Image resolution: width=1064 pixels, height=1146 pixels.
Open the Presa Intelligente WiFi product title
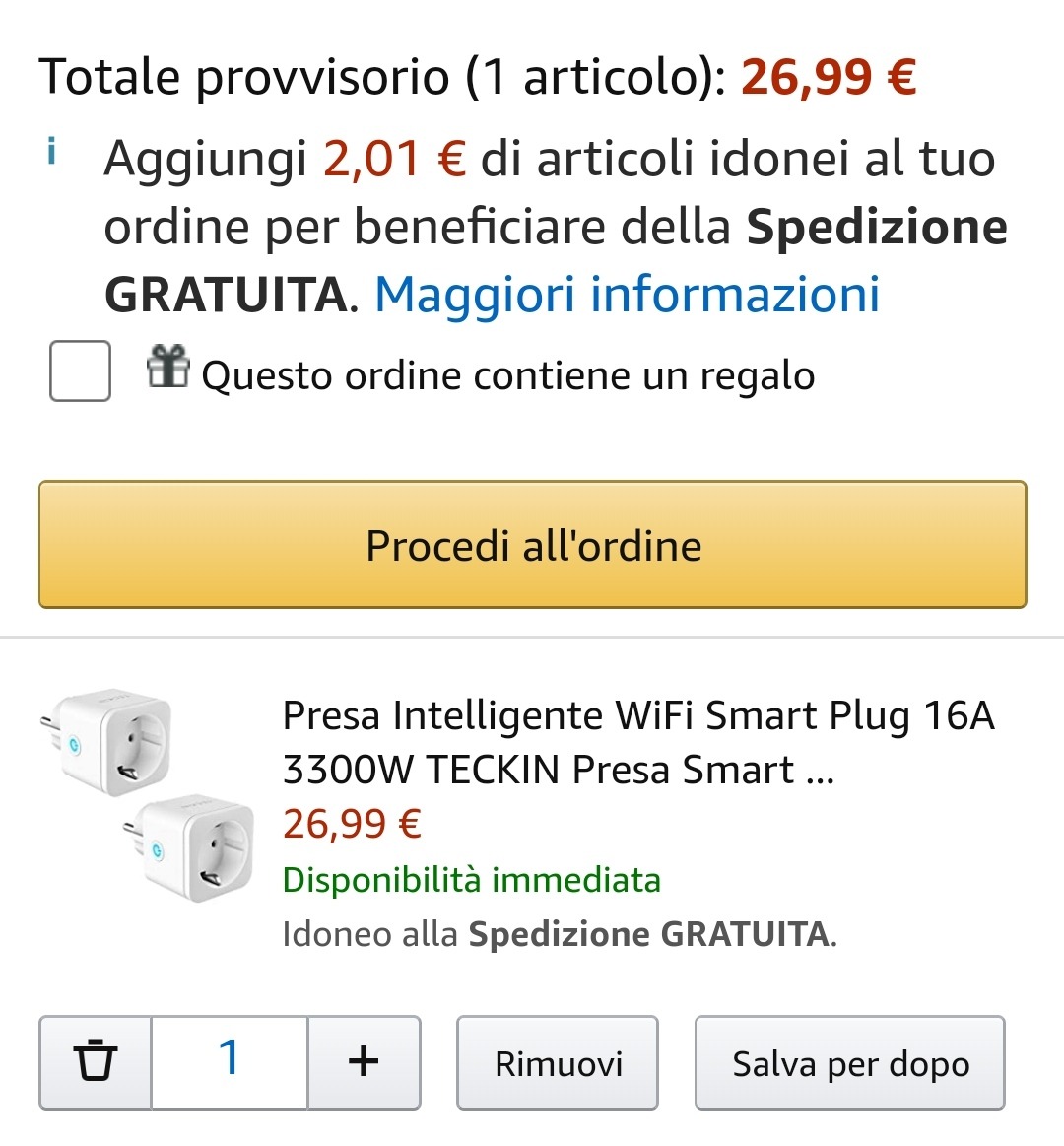(637, 742)
